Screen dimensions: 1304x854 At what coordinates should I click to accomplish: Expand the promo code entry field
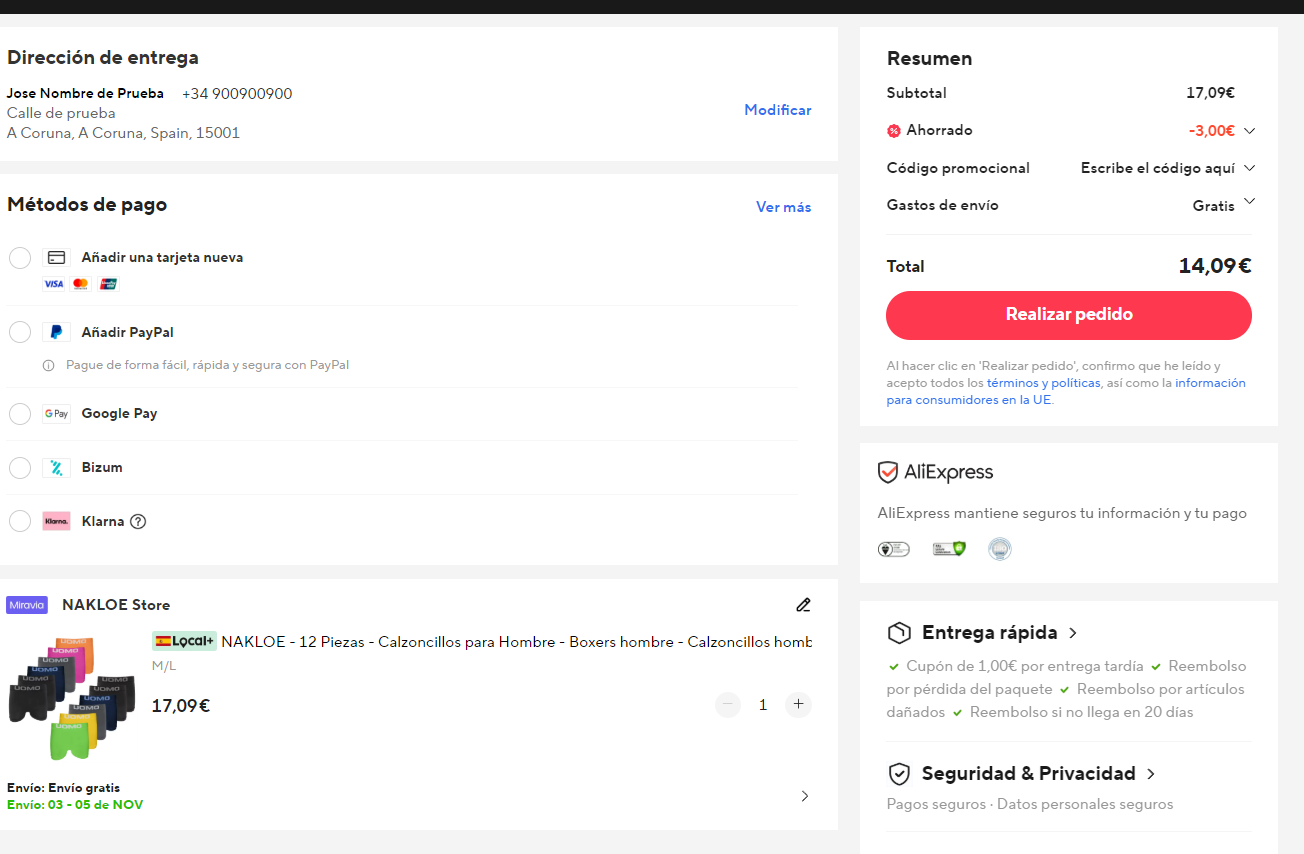click(x=1249, y=168)
